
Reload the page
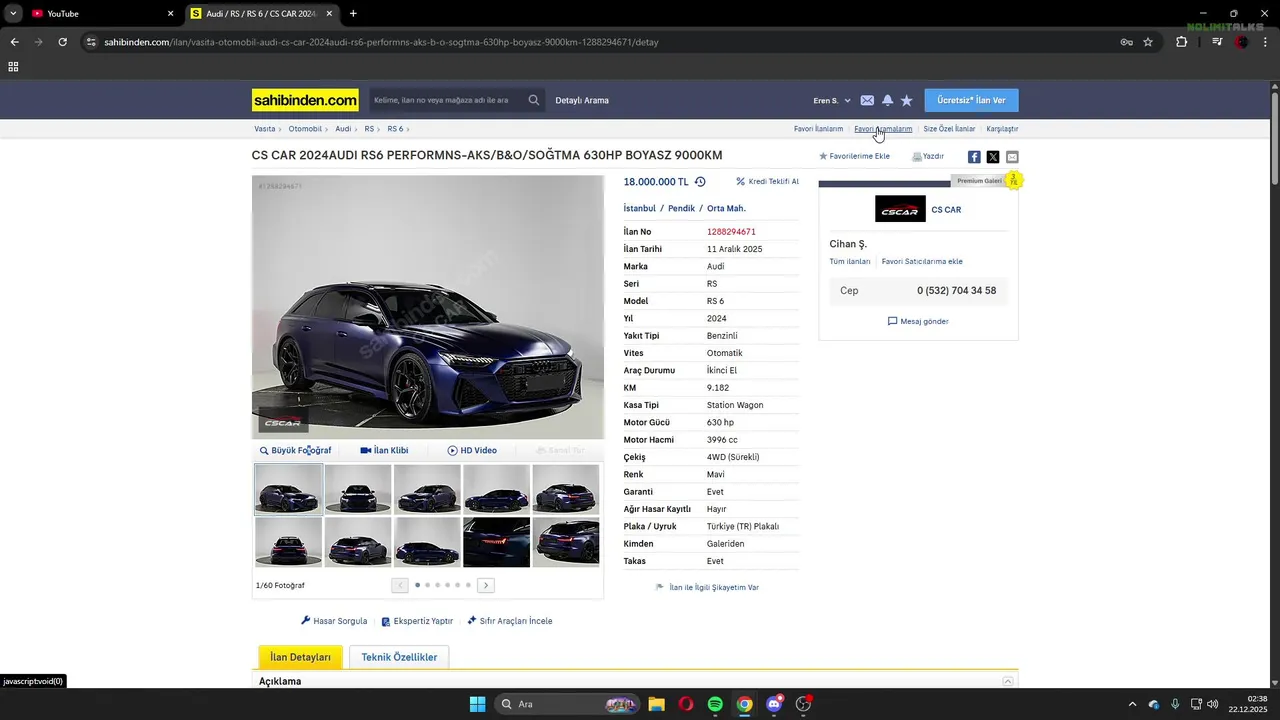(62, 42)
